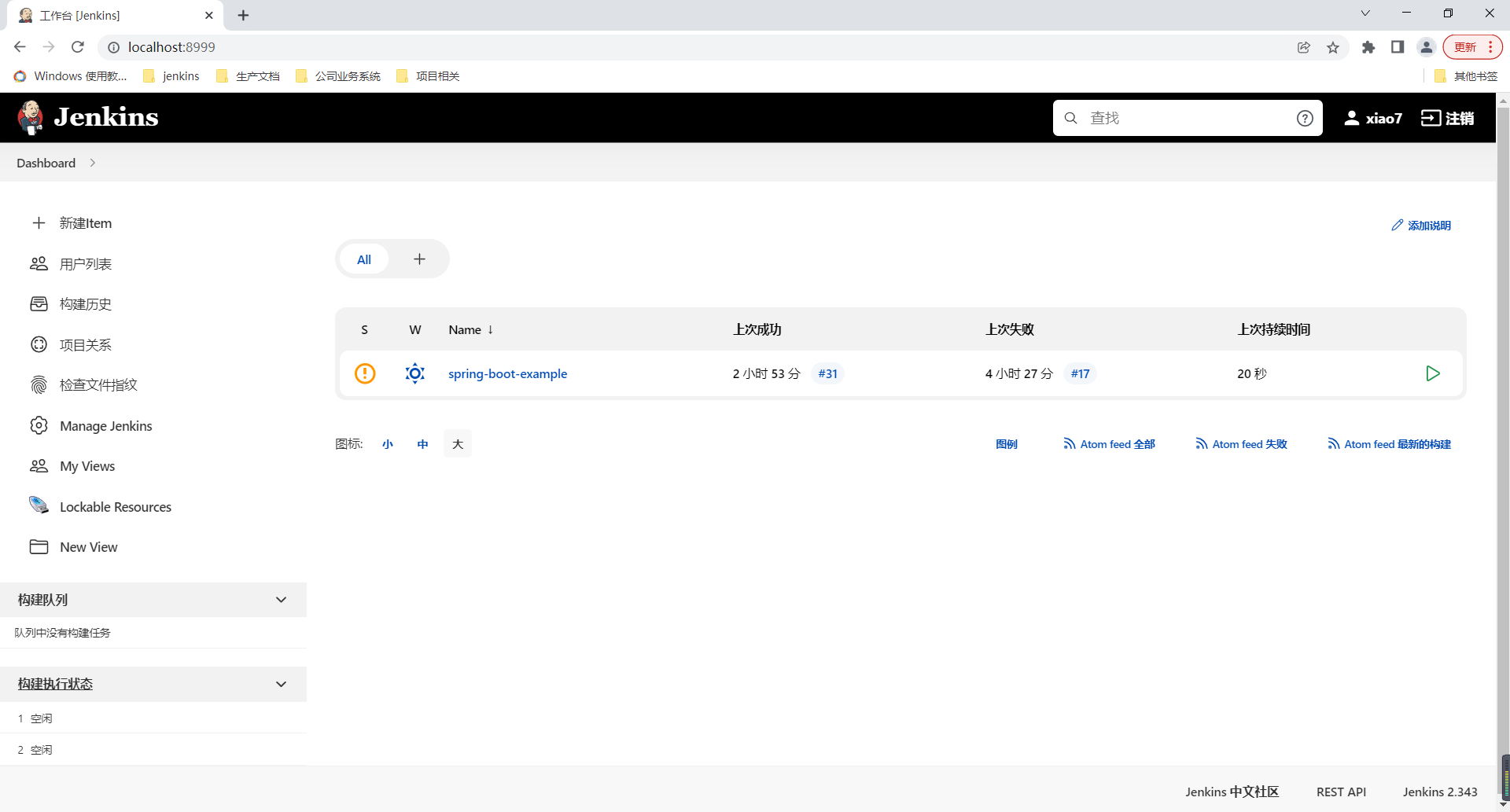Viewport: 1510px width, 812px height.
Task: Click the Chrome profile avatar icon
Action: 1427,47
